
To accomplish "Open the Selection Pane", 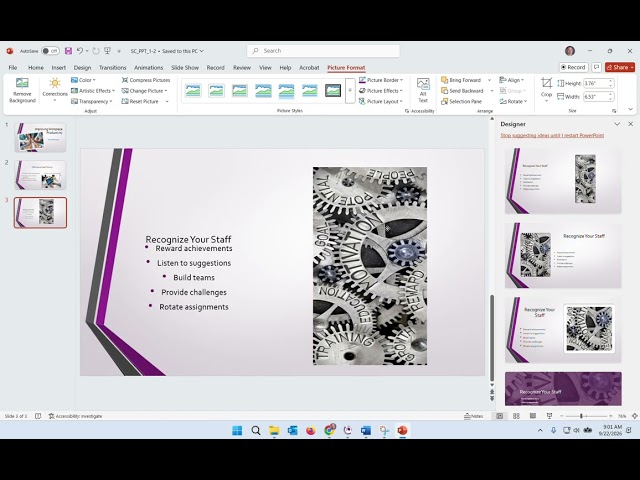I will pos(462,101).
